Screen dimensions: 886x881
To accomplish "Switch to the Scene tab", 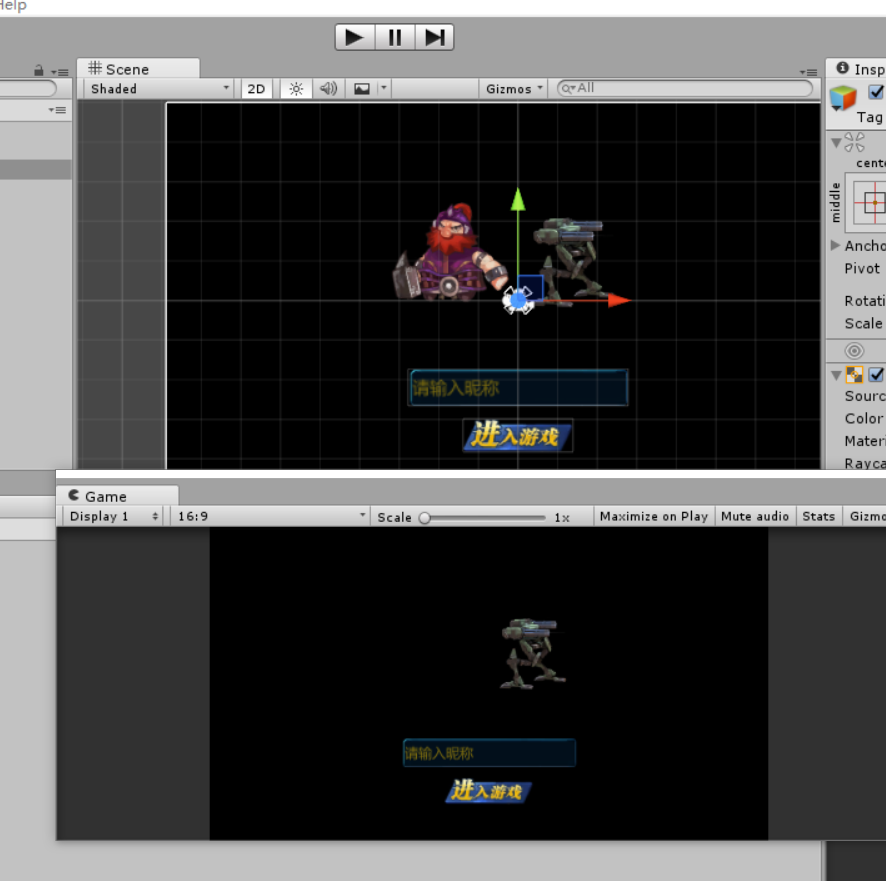I will (138, 69).
